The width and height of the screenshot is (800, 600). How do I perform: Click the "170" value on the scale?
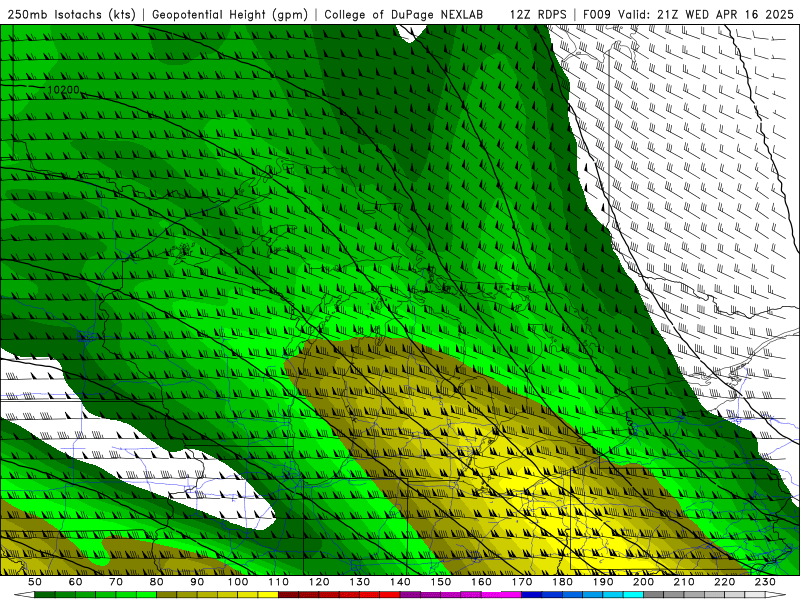click(x=522, y=582)
